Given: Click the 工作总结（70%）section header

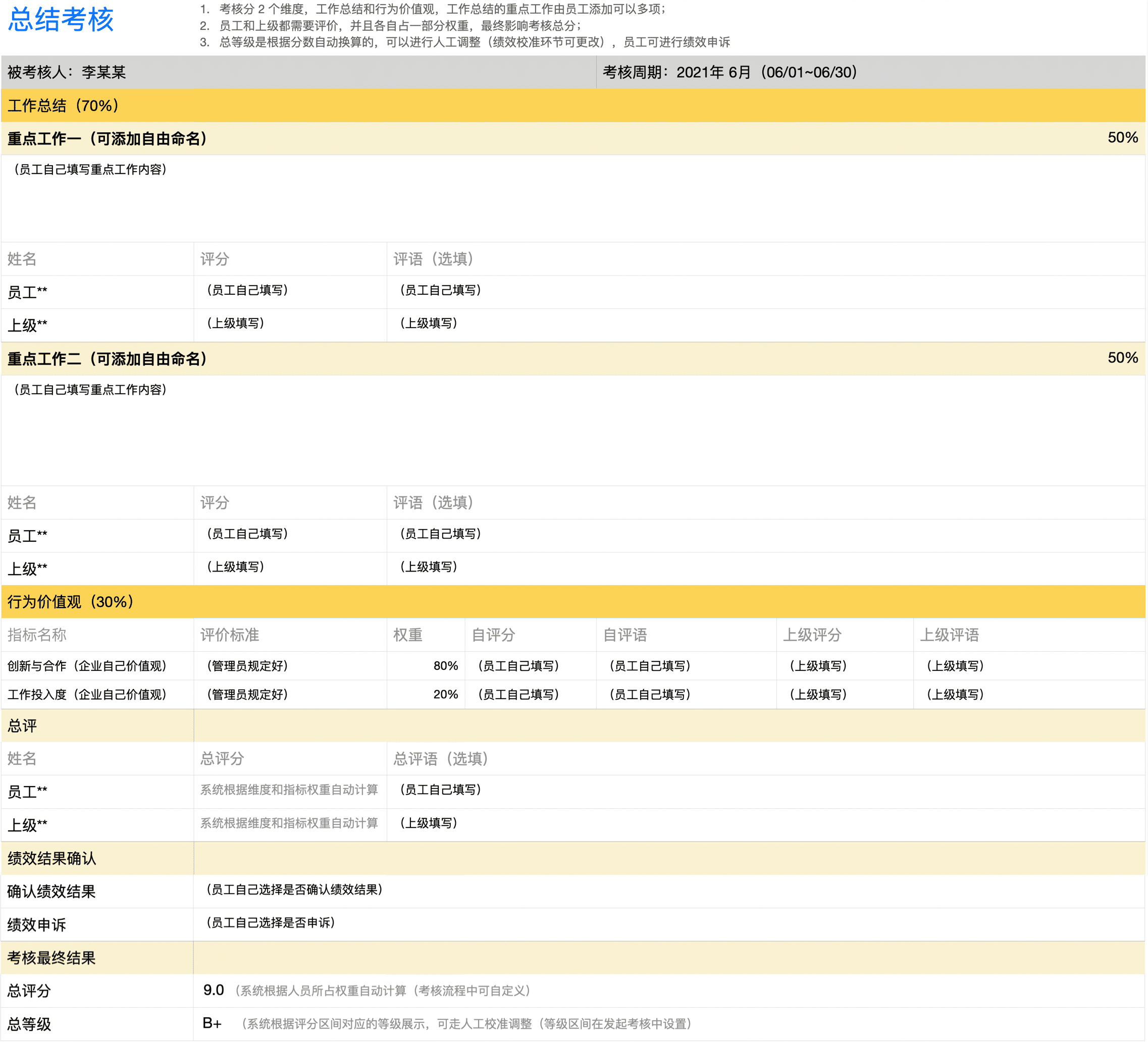Looking at the screenshot, I should [573, 106].
